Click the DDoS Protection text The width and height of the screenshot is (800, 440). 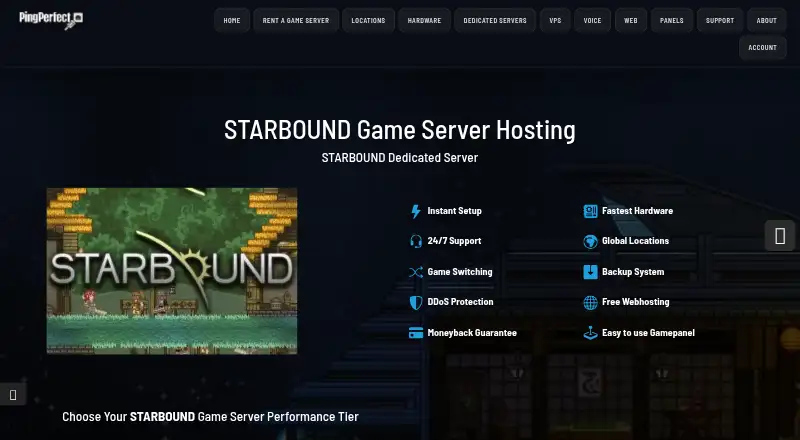point(461,302)
